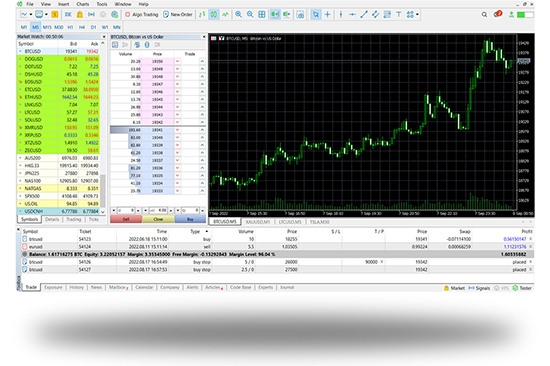Viewport: 550px width, 366px height.
Task: Click the zoom out magnifier icon
Action: click(250, 14)
